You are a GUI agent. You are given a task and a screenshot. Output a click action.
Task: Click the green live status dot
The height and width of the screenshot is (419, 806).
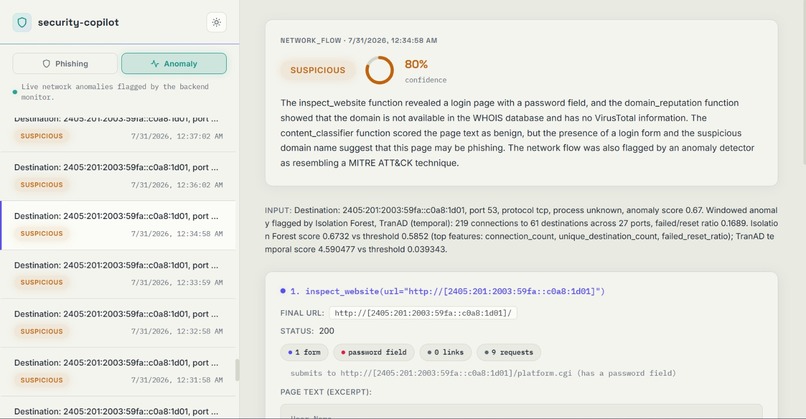pyautogui.click(x=15, y=92)
